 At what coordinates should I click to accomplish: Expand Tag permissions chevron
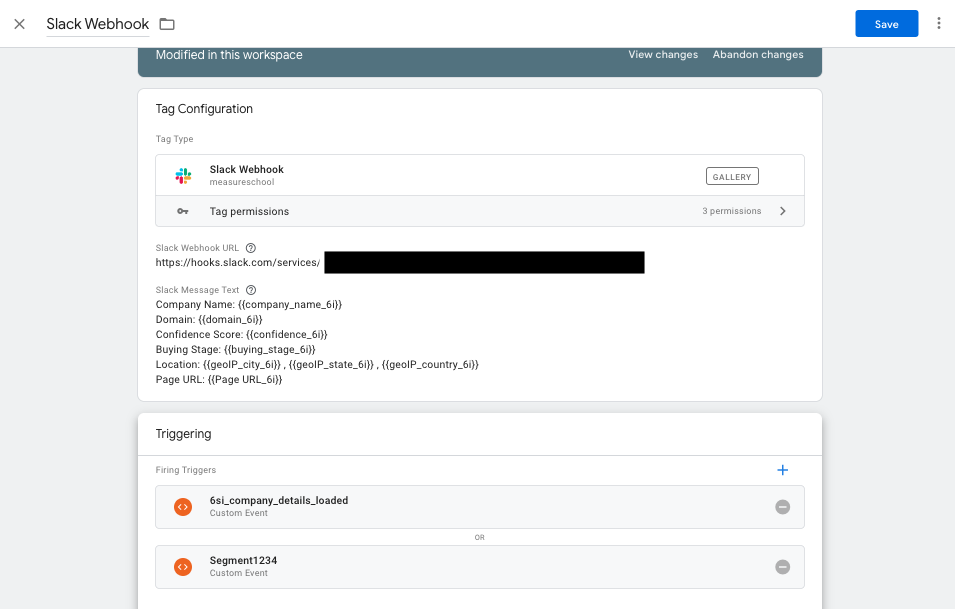pos(783,211)
